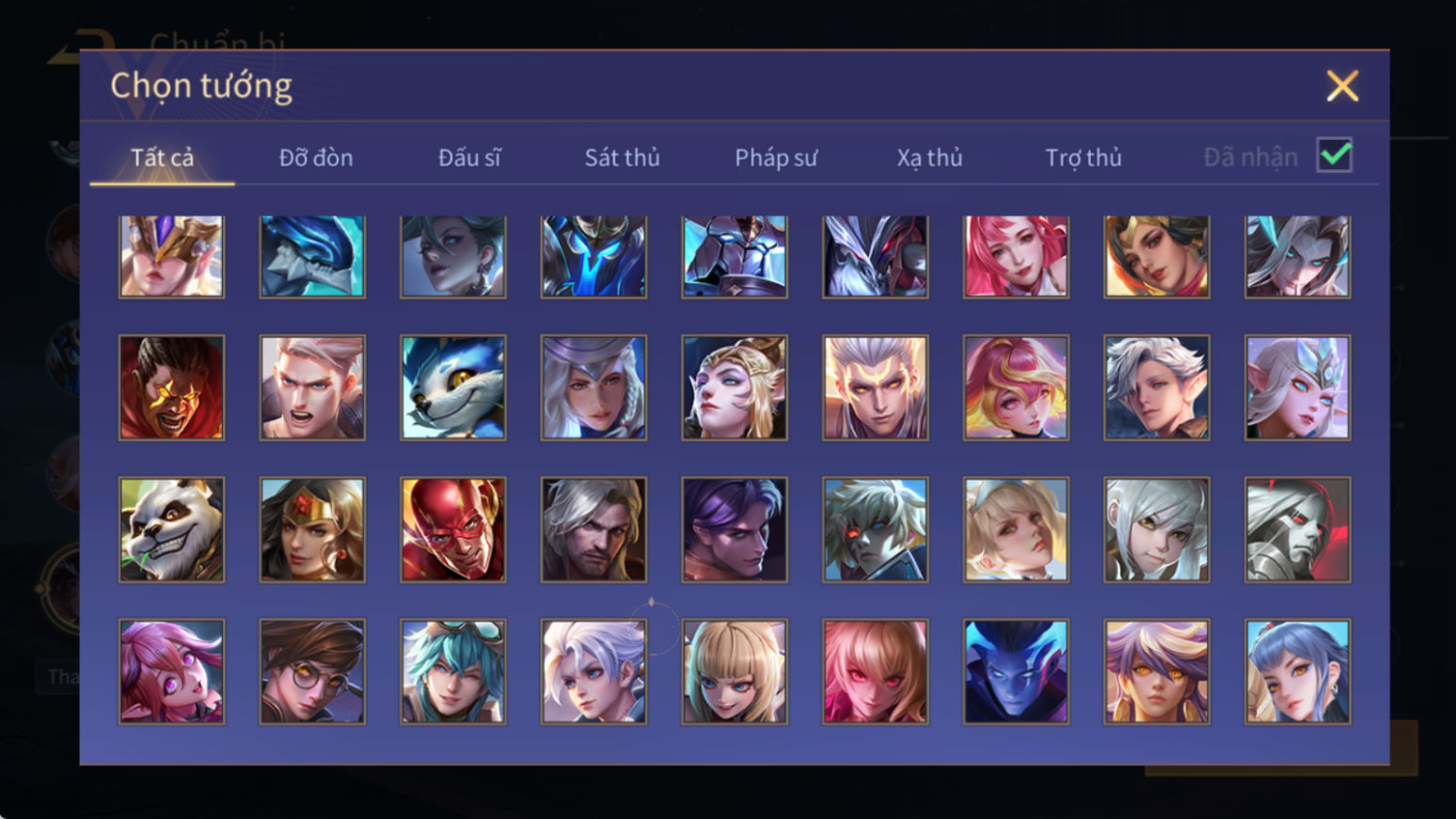Viewport: 1456px width, 819px height.
Task: Choose the red-masked demon hero portrait
Action: tap(171, 387)
